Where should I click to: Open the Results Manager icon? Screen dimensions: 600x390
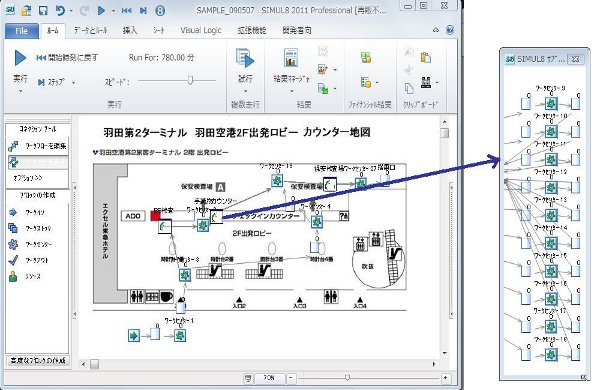click(291, 58)
